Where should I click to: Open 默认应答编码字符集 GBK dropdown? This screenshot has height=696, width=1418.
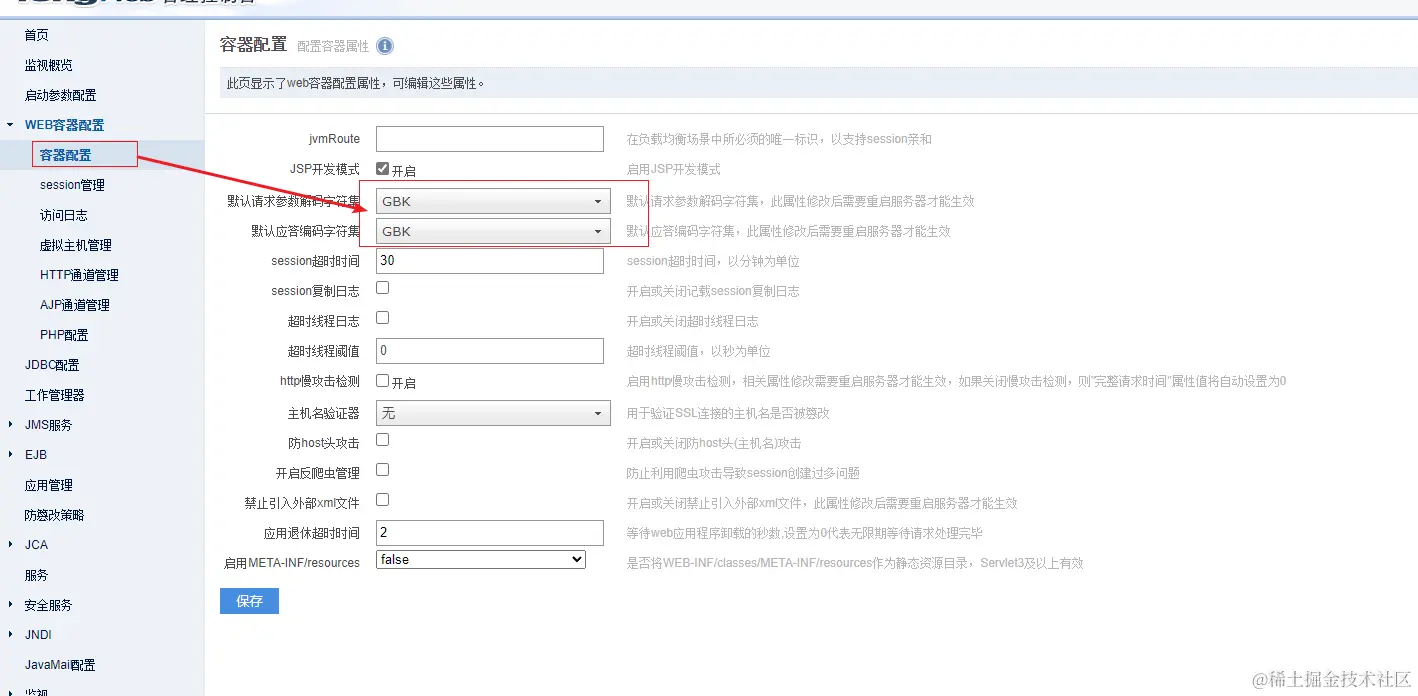tap(493, 231)
